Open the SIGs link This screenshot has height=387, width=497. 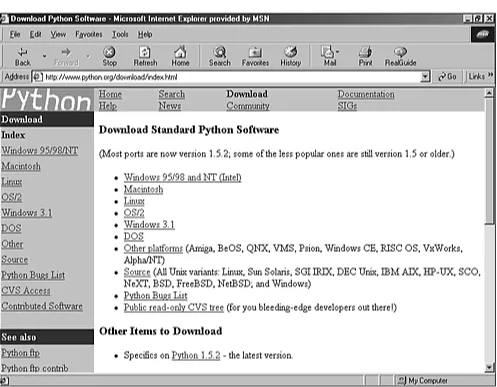tap(347, 106)
